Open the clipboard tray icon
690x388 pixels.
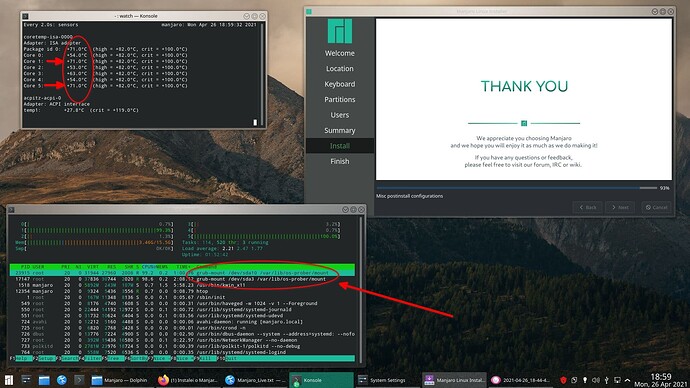574,380
